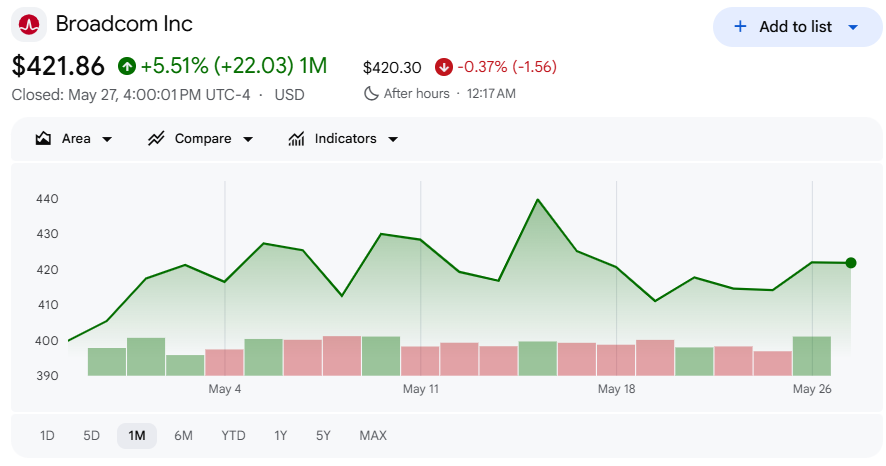Screen dimensions: 886x466
Task: Switch to the 5D time range
Action: click(92, 435)
